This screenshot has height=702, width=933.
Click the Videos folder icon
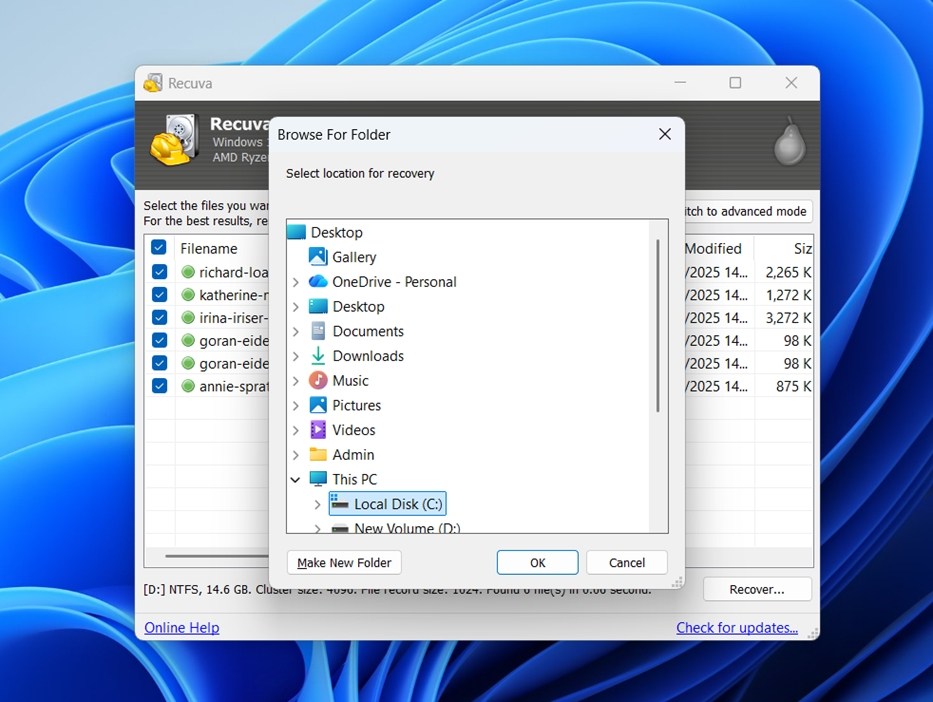pos(318,430)
